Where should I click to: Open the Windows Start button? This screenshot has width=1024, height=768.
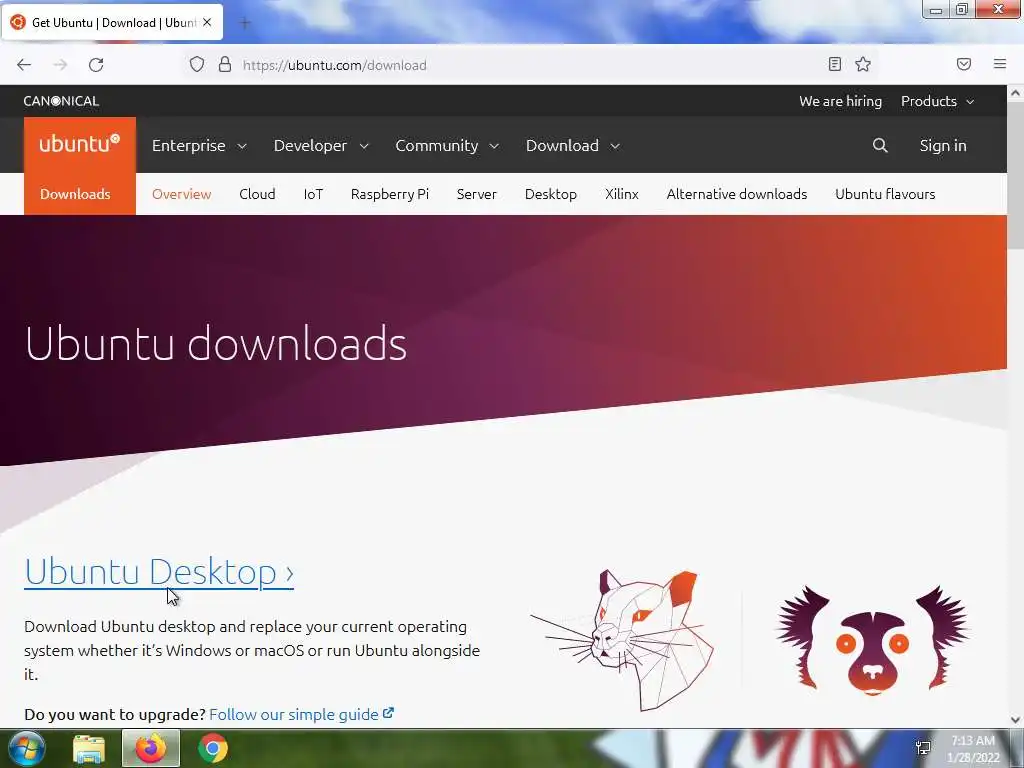(27, 748)
